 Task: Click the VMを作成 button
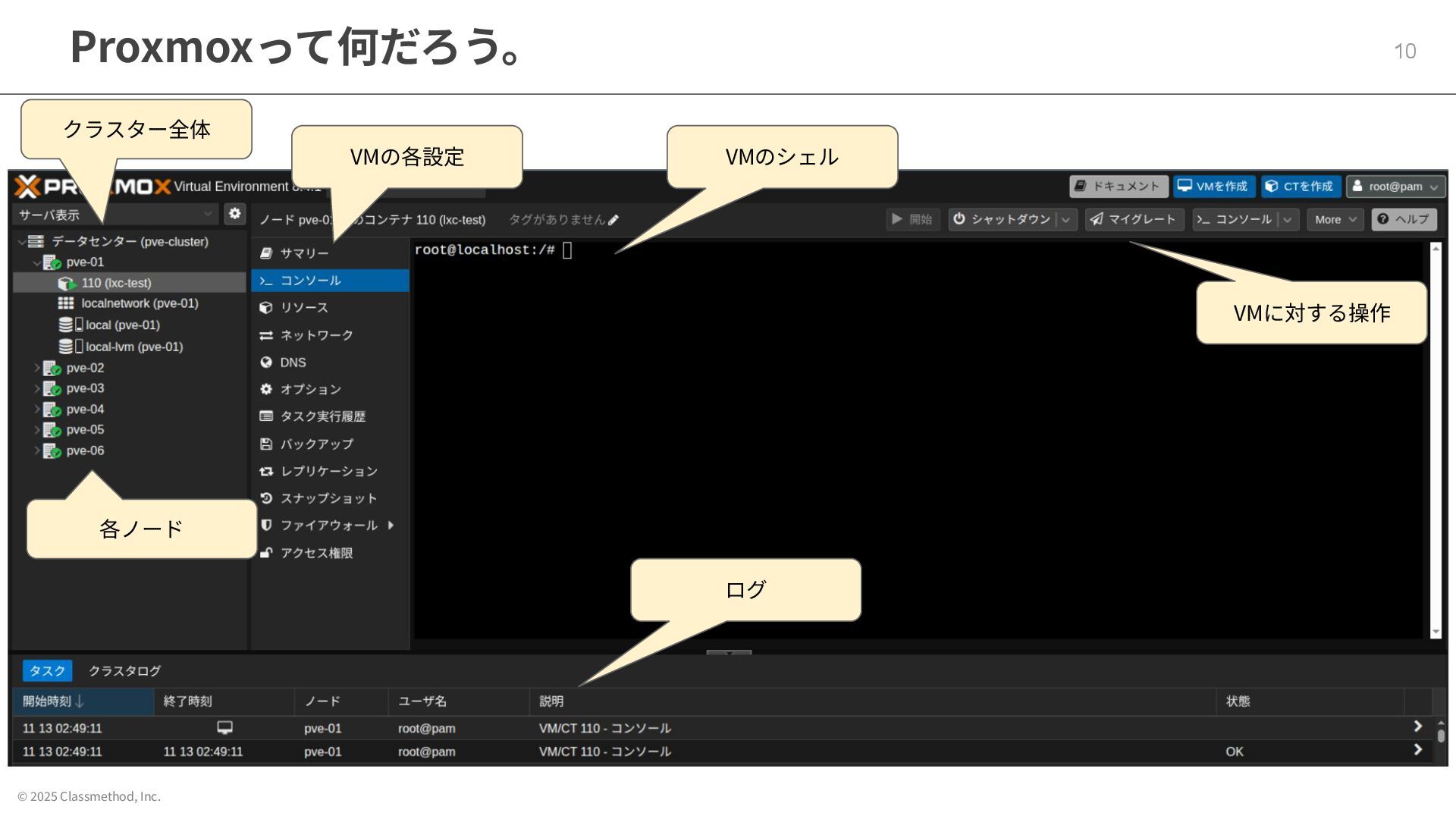tap(1213, 187)
